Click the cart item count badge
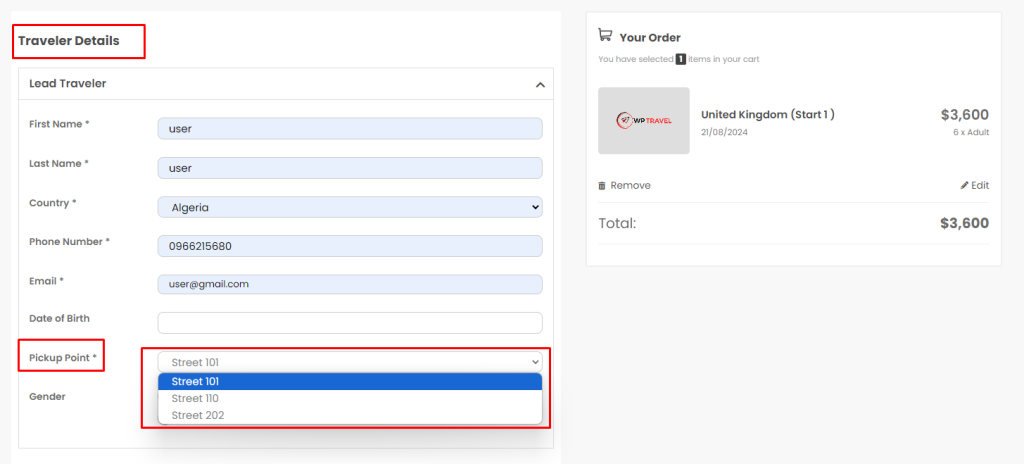 point(681,60)
